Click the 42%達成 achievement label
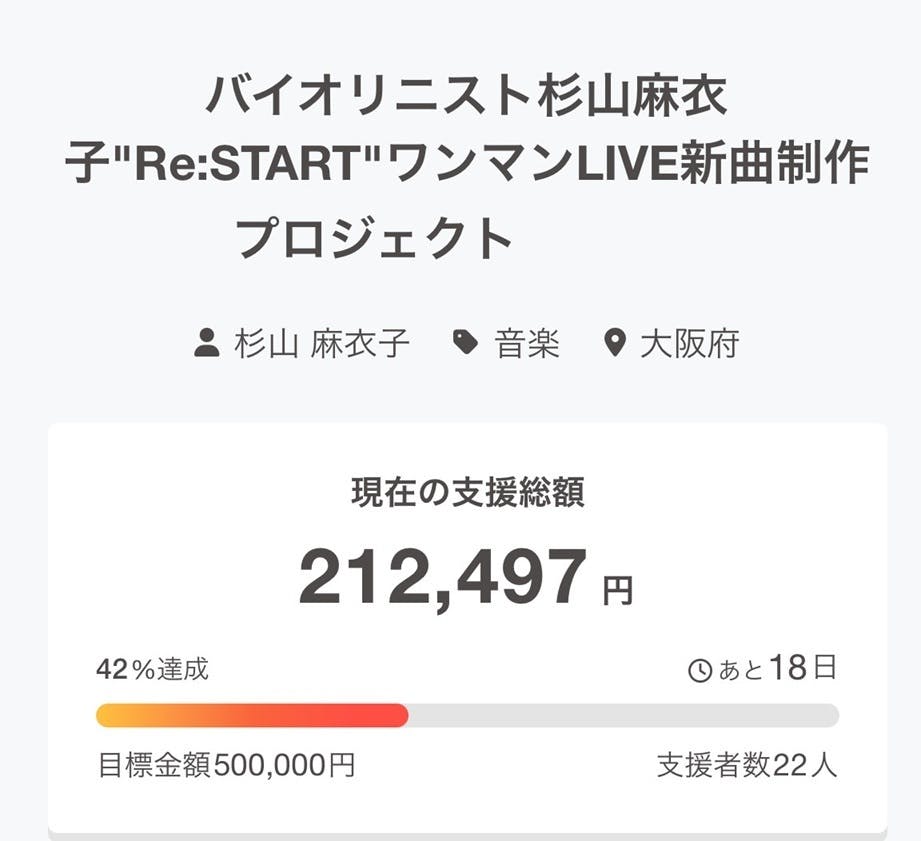 [152, 669]
